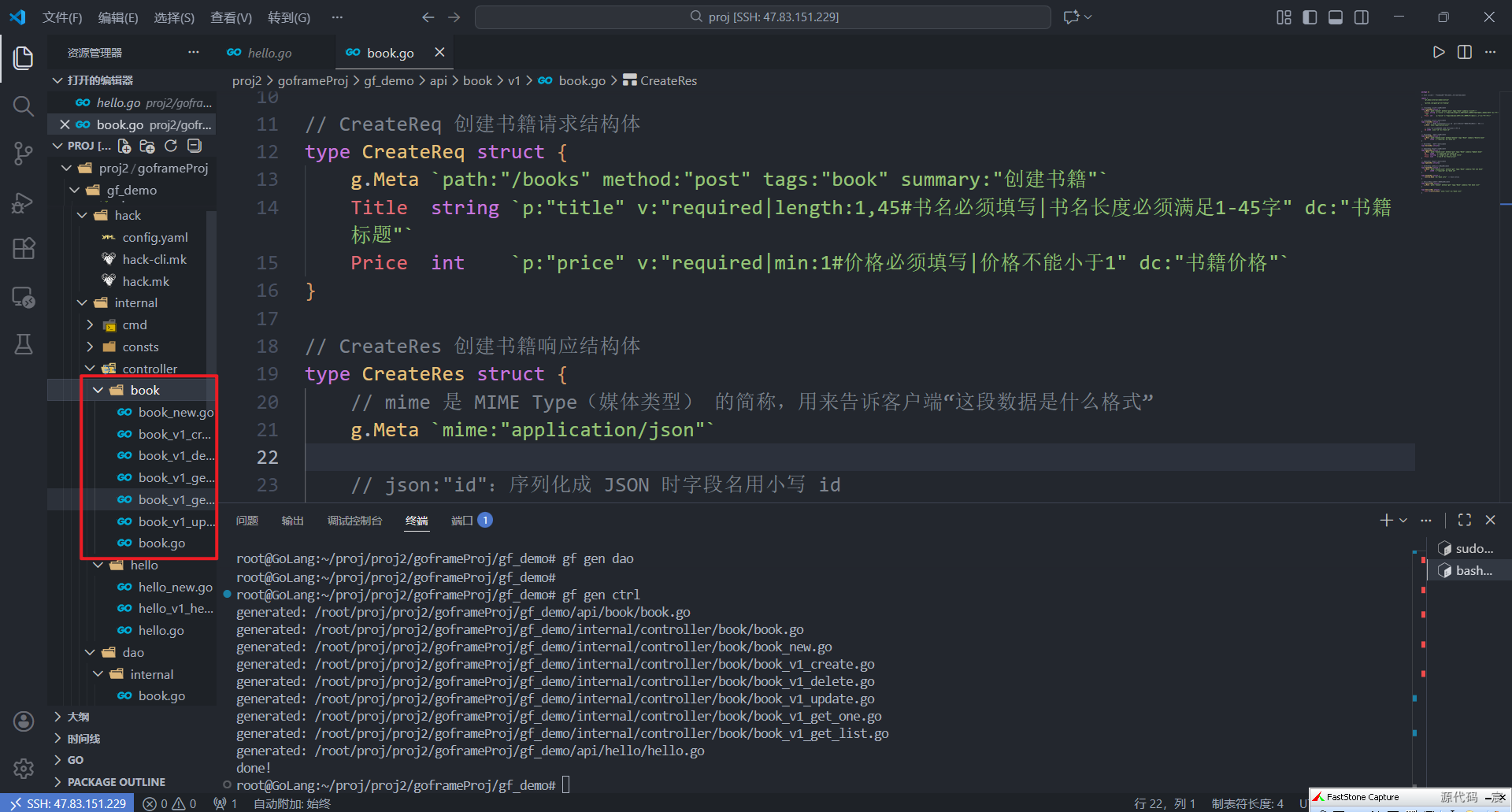This screenshot has width=1512, height=812.
Task: Maximize the terminal panel size
Action: [x=1465, y=520]
